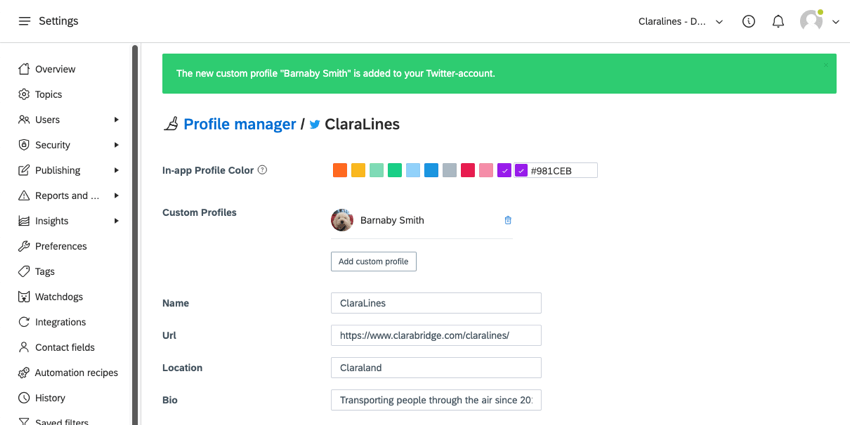
Task: Click the info icon in top bar
Action: click(x=749, y=21)
